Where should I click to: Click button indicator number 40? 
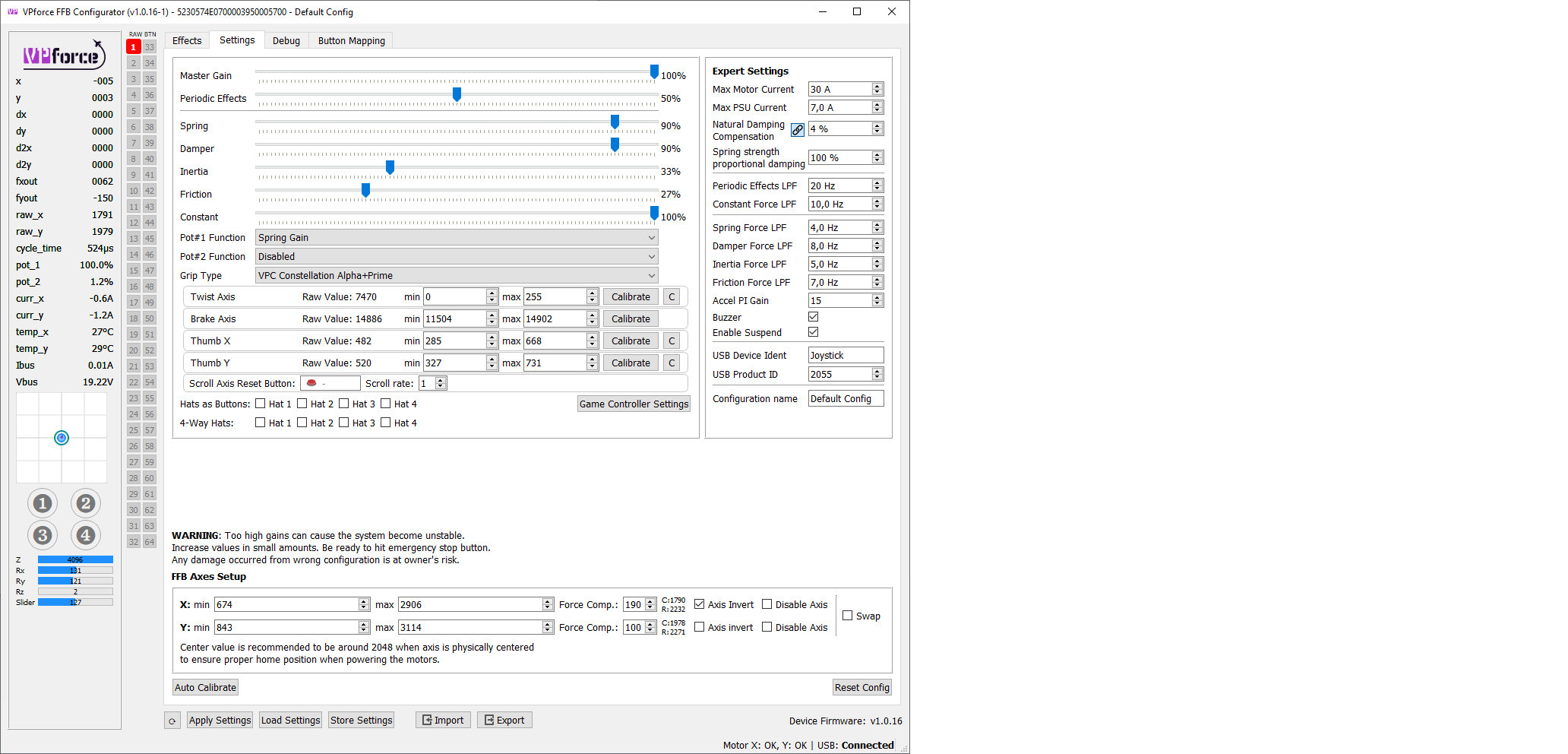[x=150, y=159]
